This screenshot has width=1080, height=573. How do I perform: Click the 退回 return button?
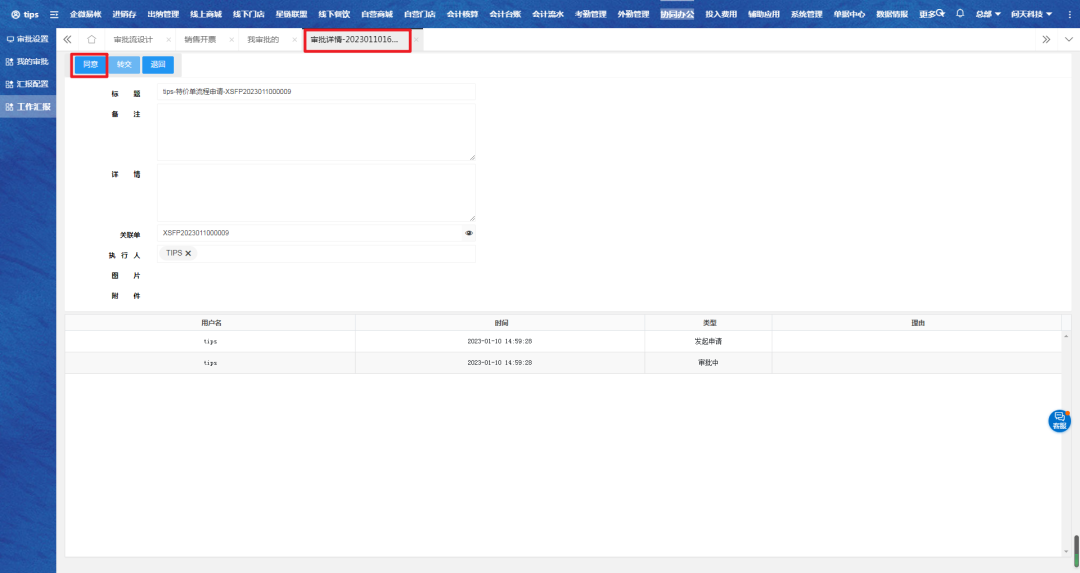[158, 64]
